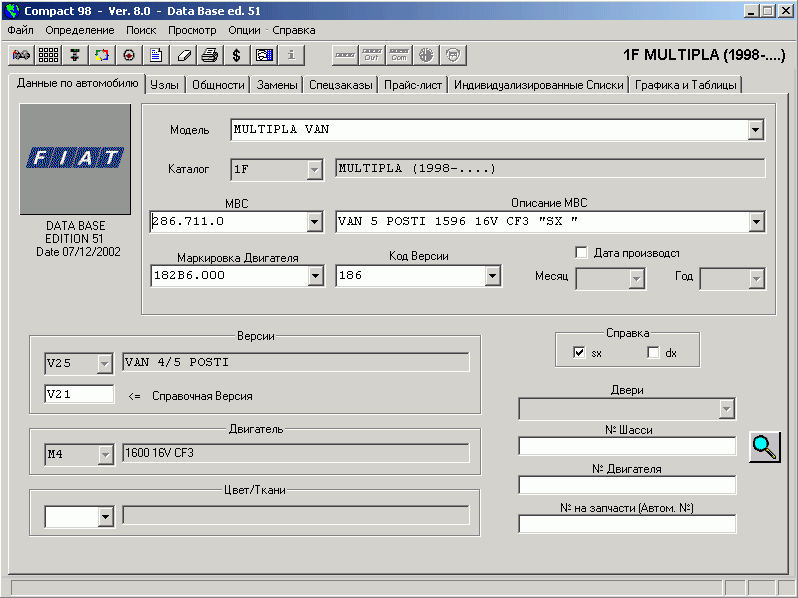Image resolution: width=798 pixels, height=598 pixels.
Task: Open the Определение menu
Action: (80, 31)
